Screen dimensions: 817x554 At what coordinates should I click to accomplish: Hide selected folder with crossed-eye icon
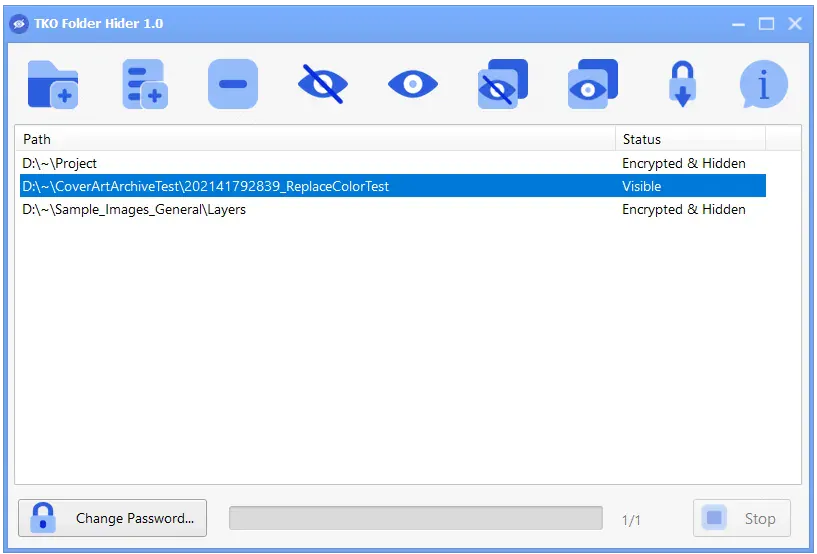323,84
